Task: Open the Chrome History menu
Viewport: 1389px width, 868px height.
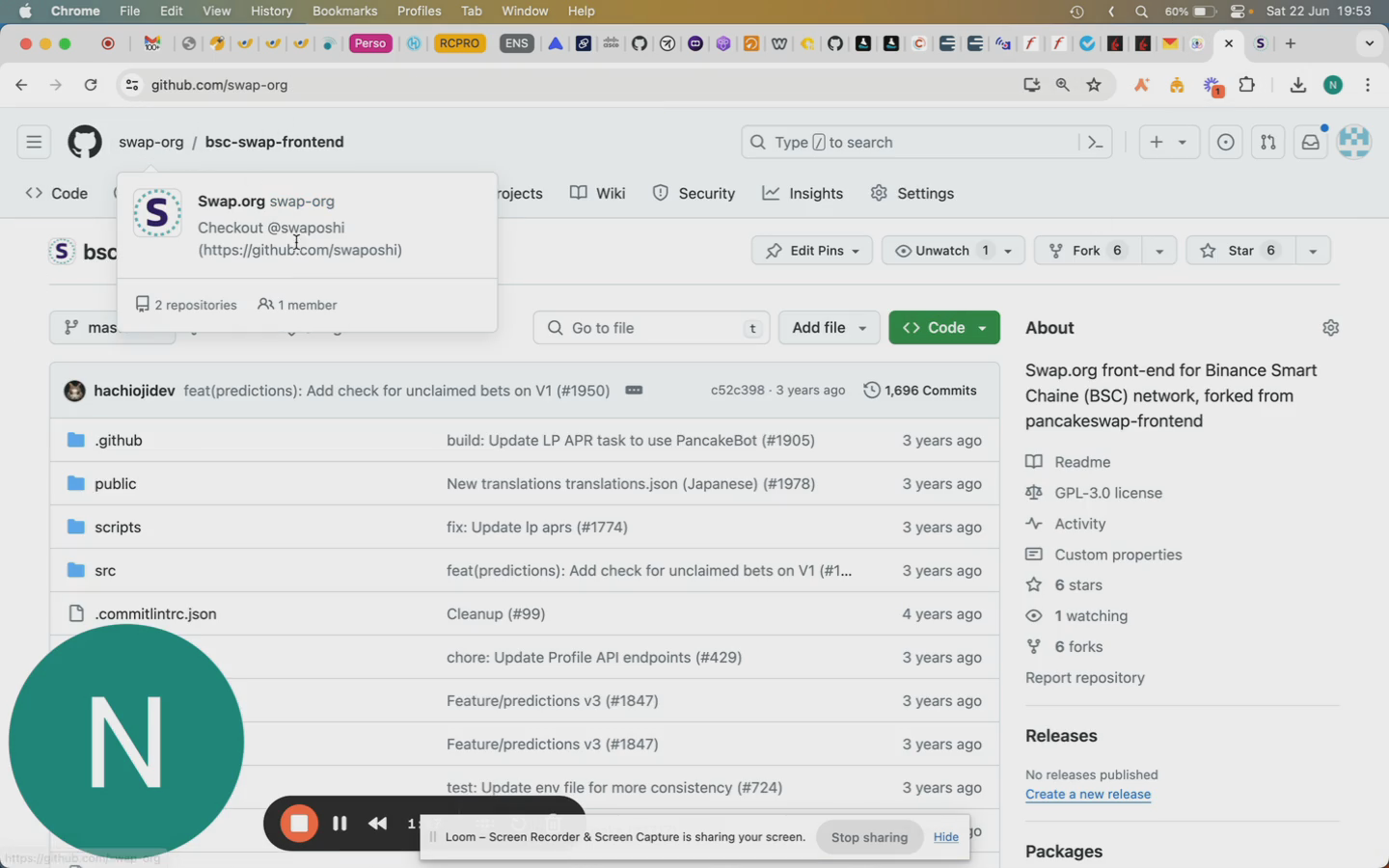Action: click(271, 12)
